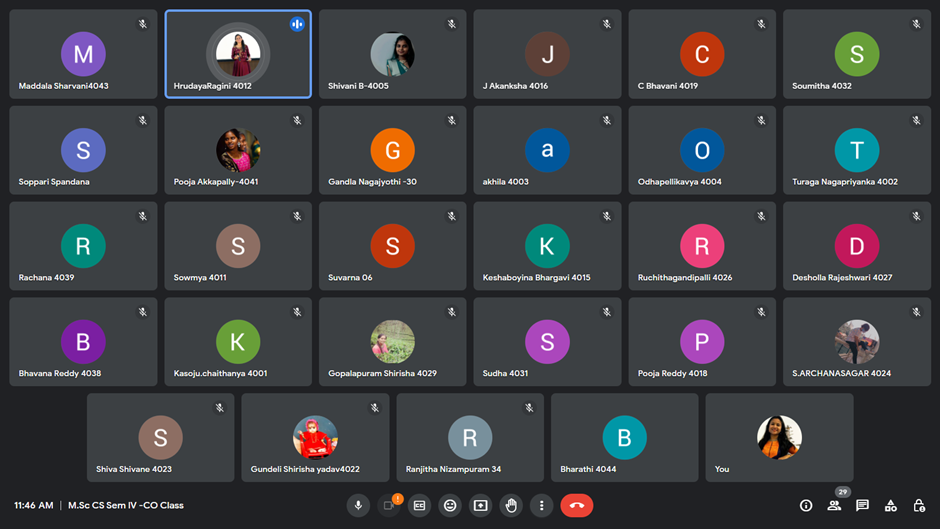Toggle your microphone in the bottom bar

[x=358, y=506]
